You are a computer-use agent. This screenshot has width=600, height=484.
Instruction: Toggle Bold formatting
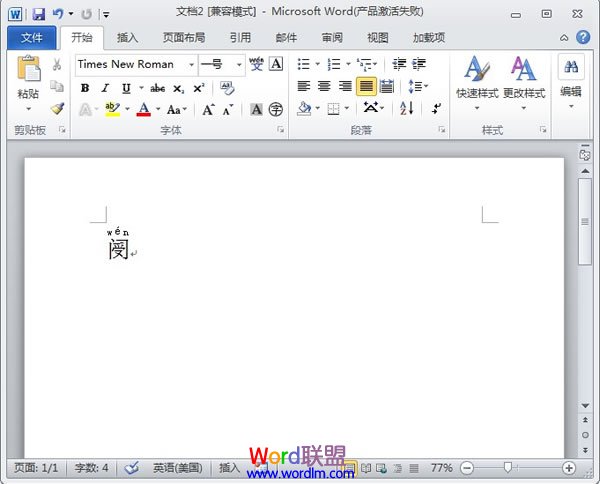(x=85, y=88)
